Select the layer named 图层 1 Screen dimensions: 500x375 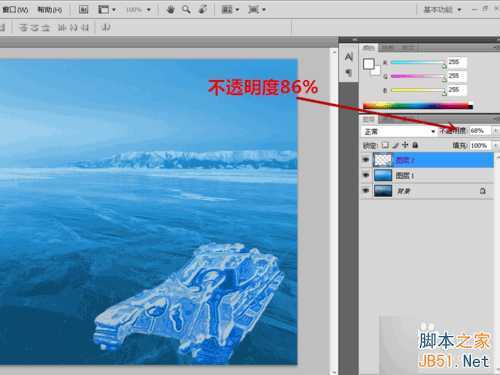point(405,175)
